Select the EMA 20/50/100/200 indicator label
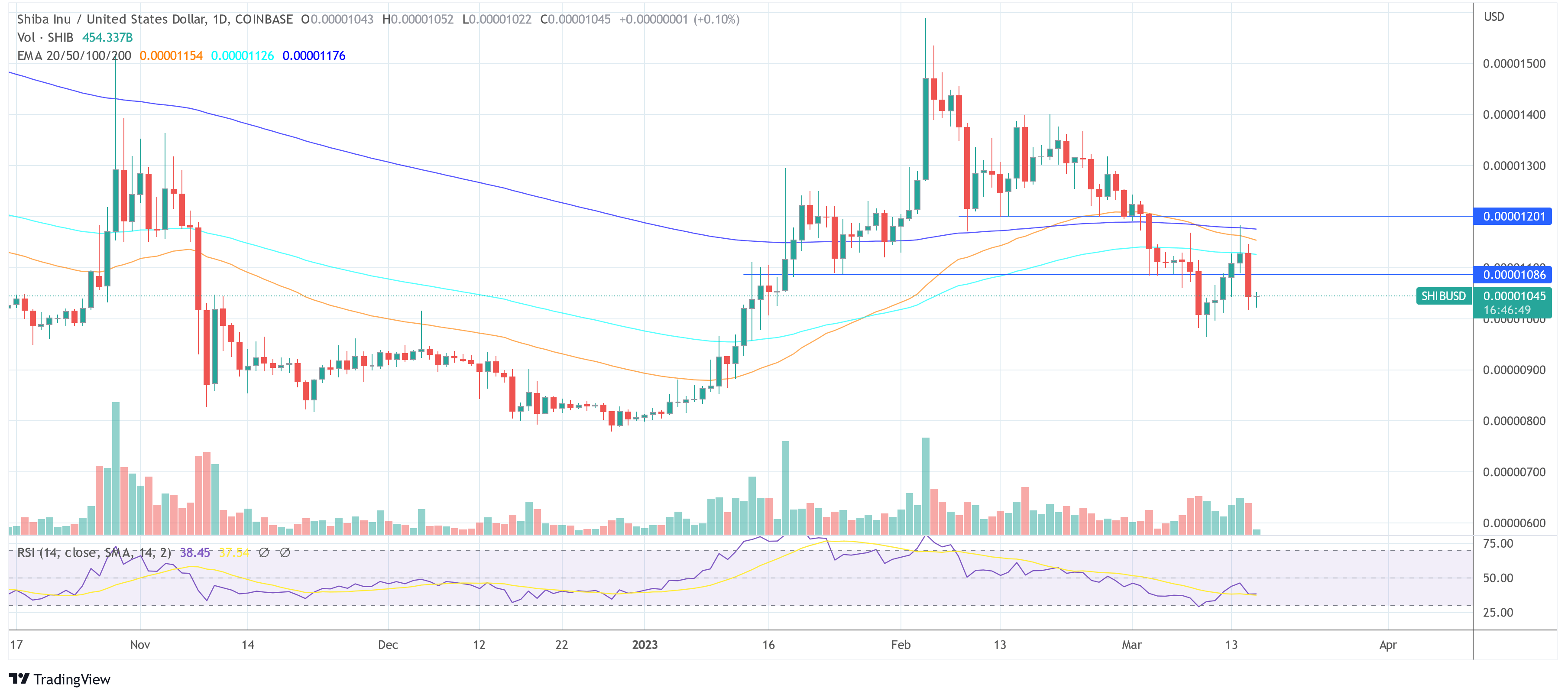The image size is (1568, 698). tap(74, 55)
